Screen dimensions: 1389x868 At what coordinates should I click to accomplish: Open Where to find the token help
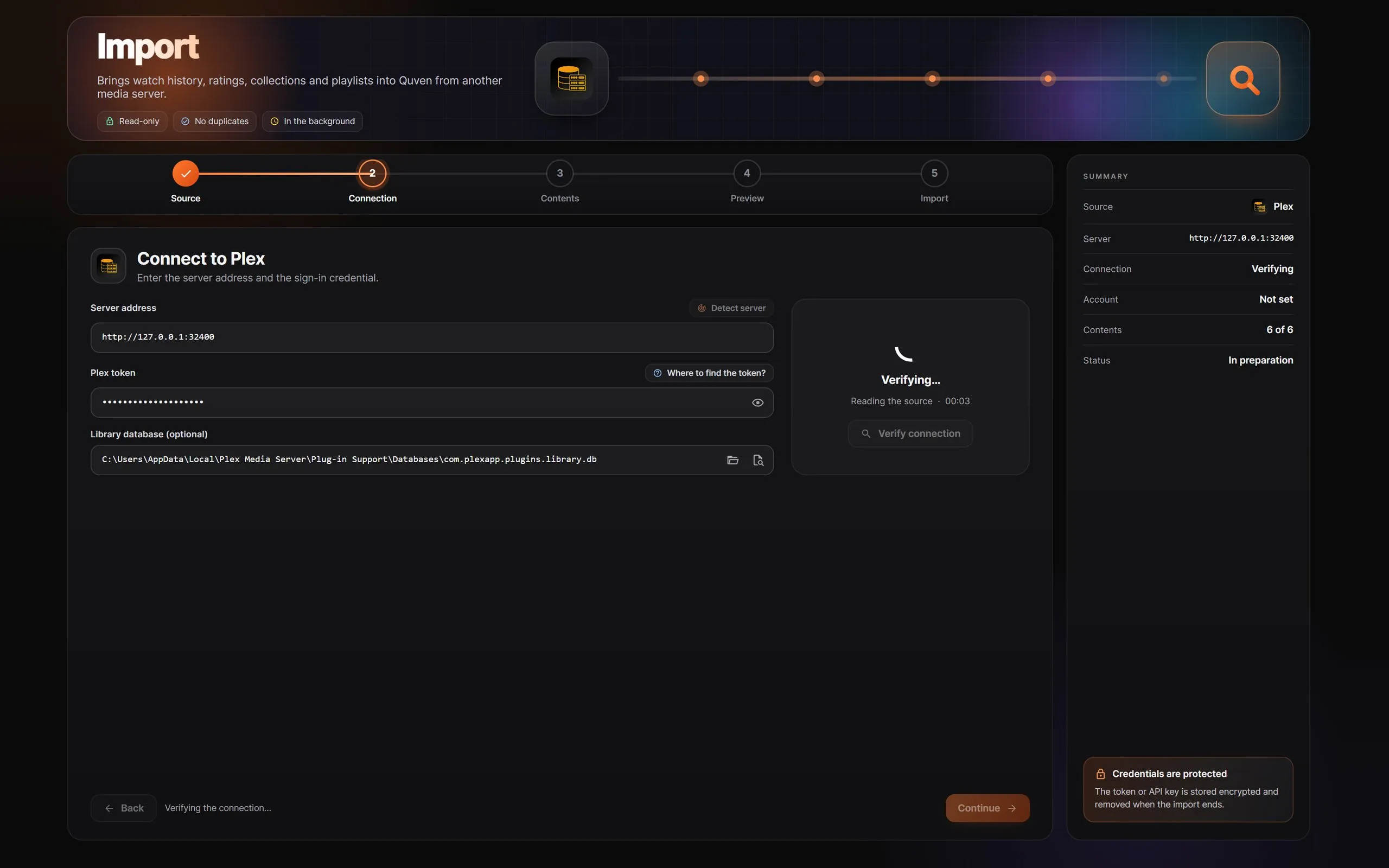710,373
